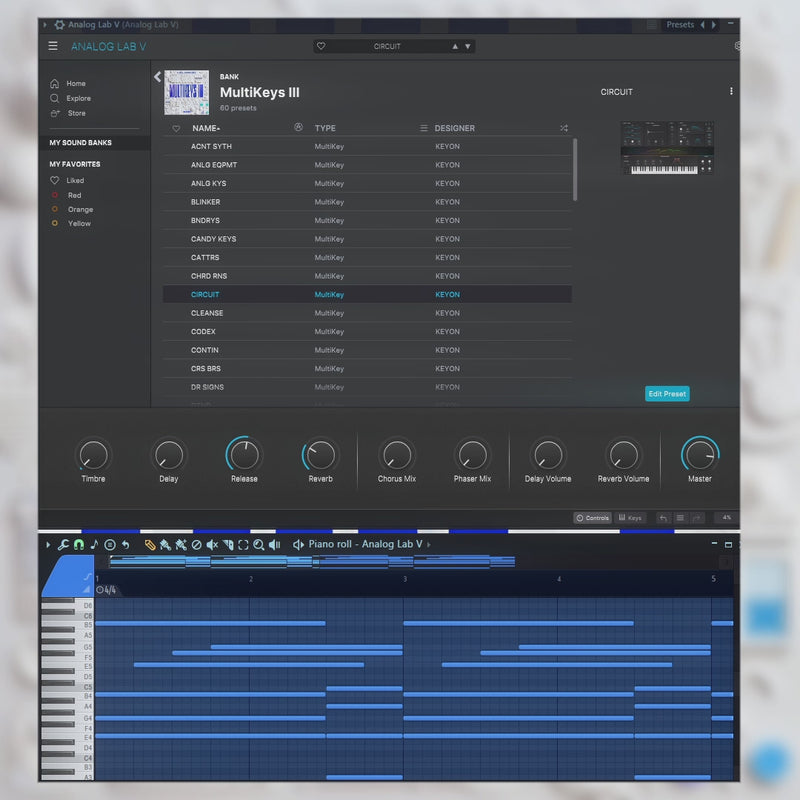
Task: Select the Paint brush tool in the piano roll
Action: [165, 545]
